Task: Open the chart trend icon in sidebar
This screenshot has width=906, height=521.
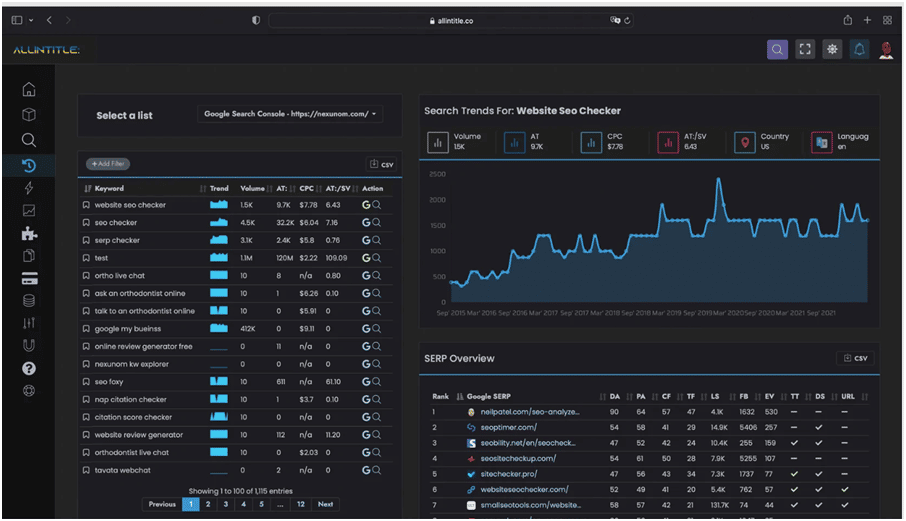Action: [x=29, y=210]
